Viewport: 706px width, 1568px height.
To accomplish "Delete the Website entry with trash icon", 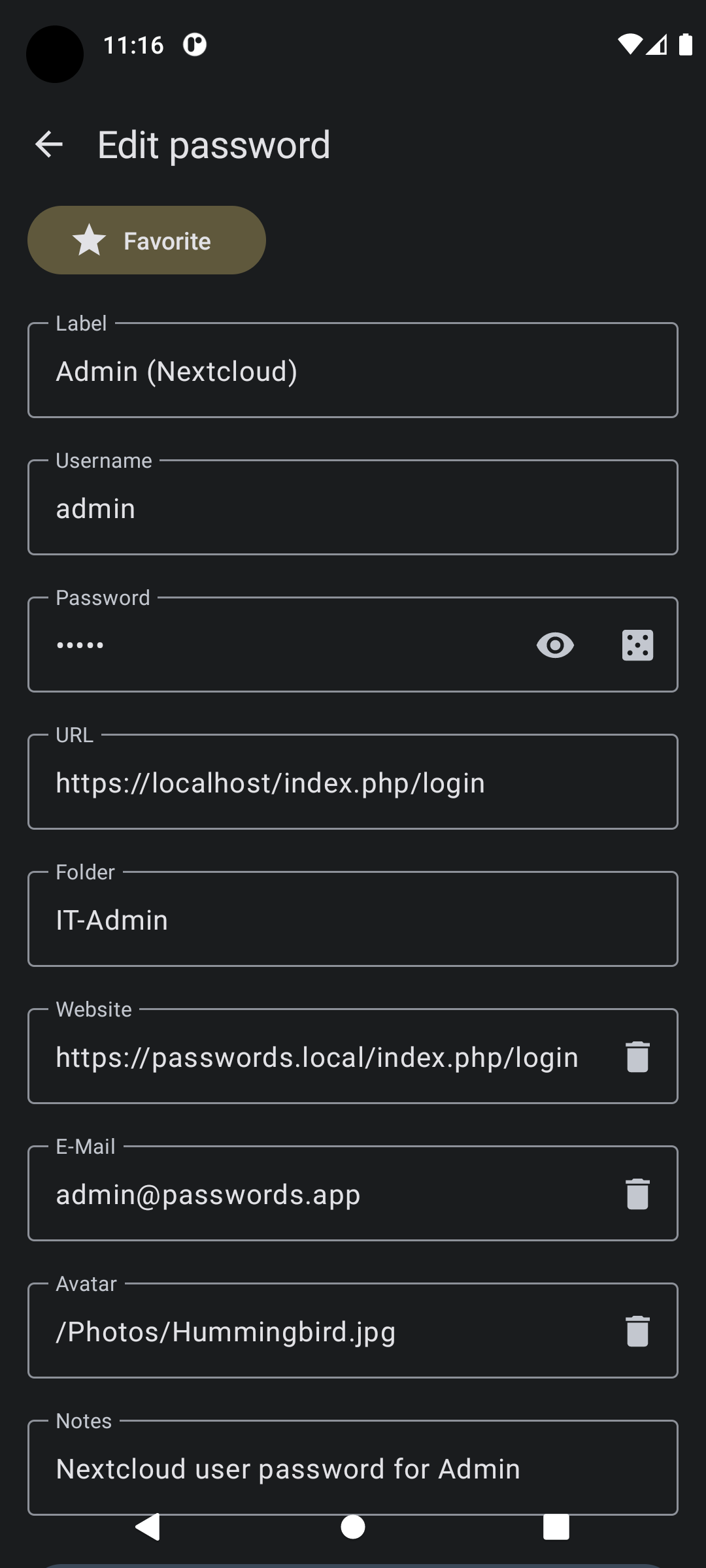I will click(x=637, y=1056).
